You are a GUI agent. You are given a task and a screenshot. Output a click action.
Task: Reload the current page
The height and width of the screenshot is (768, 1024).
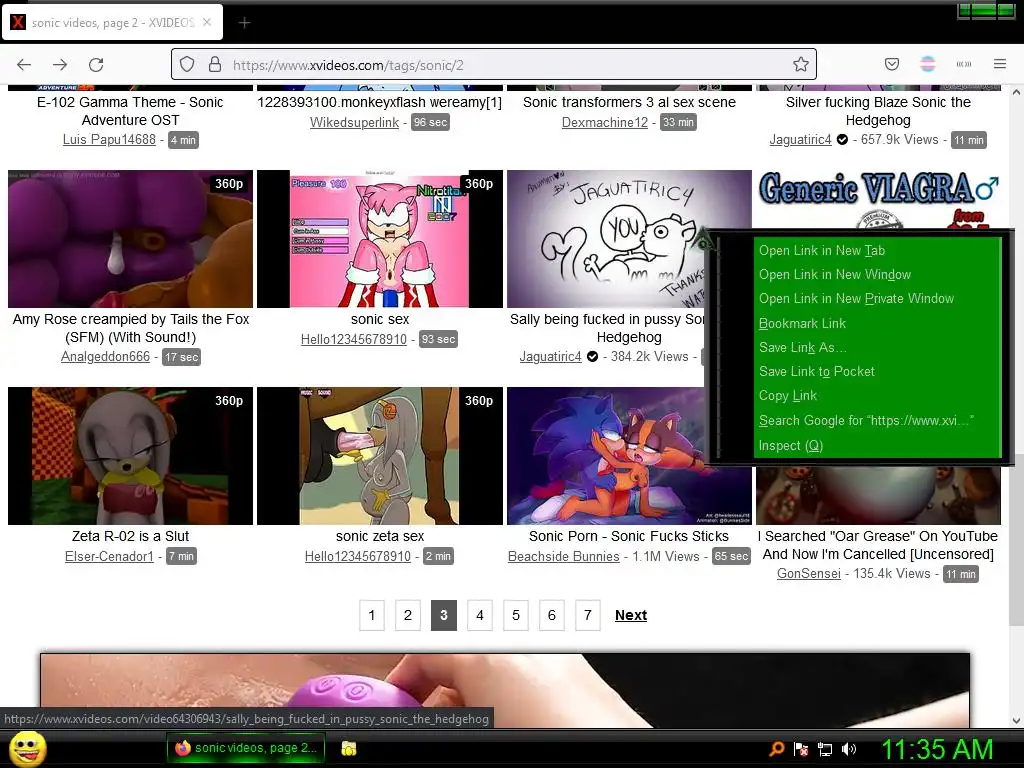pos(96,65)
